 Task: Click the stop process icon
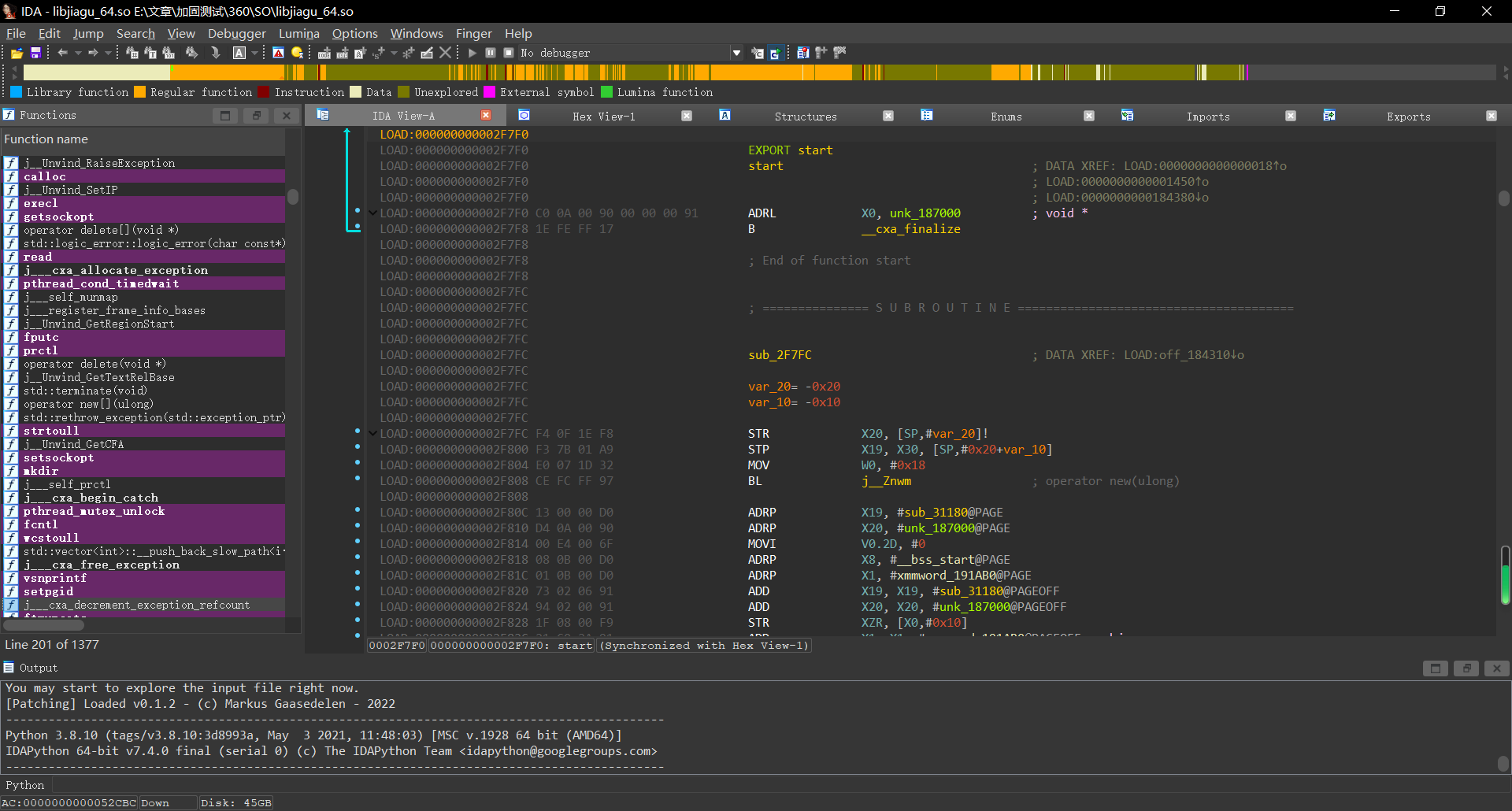(509, 53)
